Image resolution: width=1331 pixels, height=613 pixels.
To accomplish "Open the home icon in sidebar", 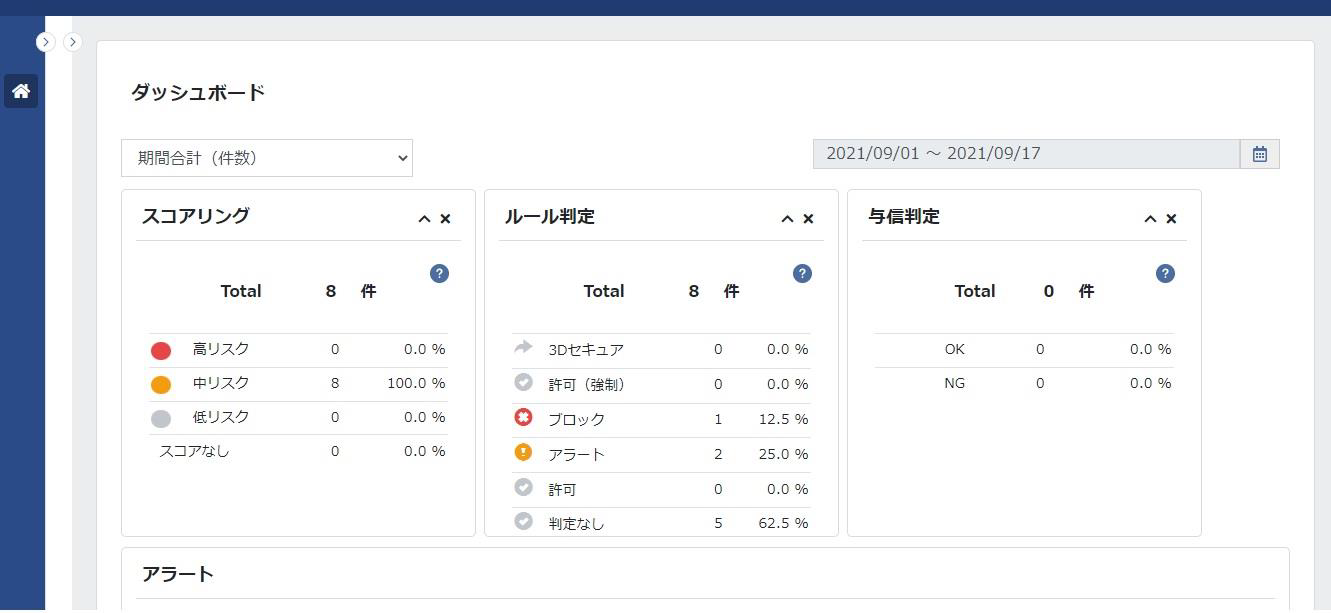I will click(21, 91).
